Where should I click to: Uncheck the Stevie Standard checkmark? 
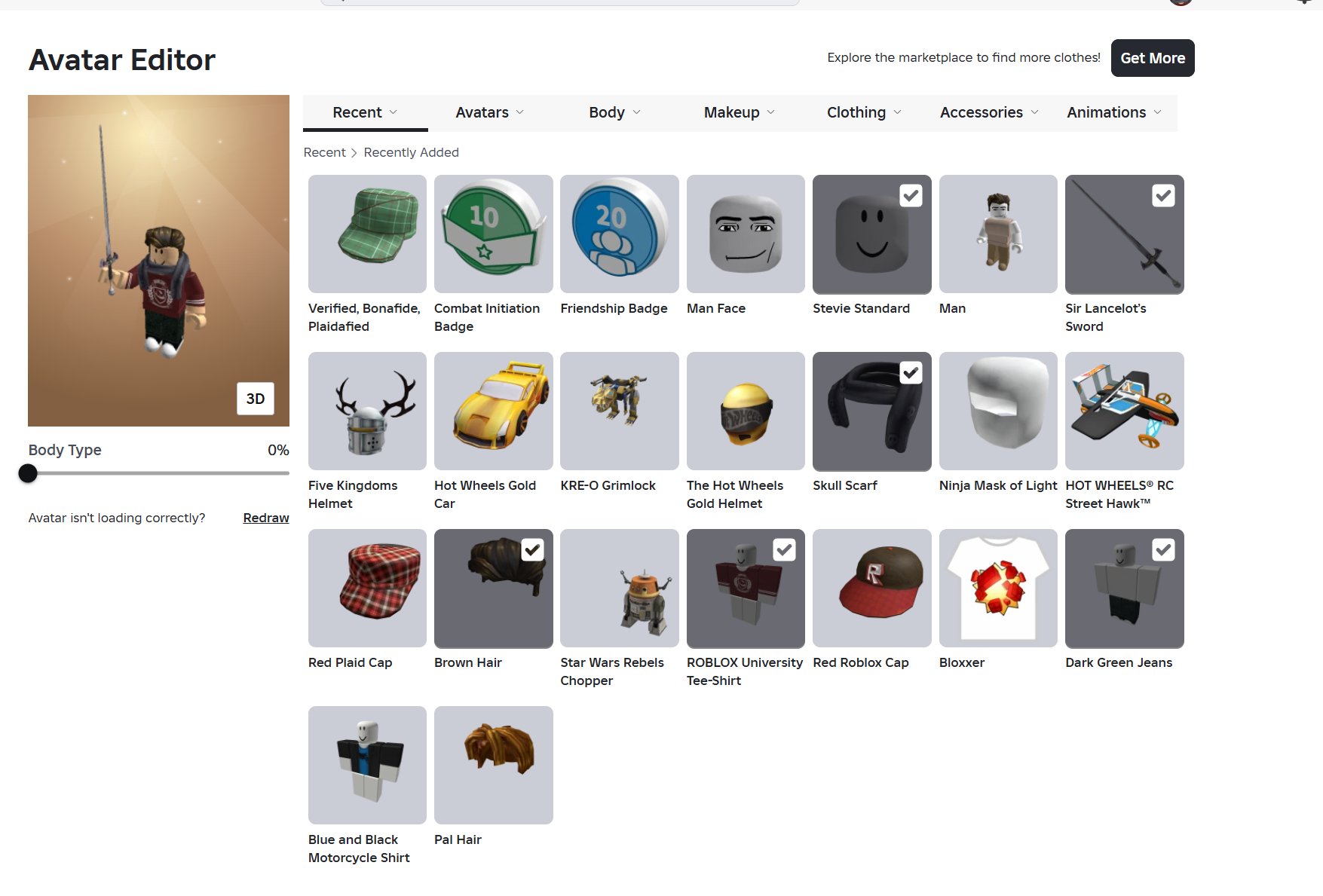point(911,196)
